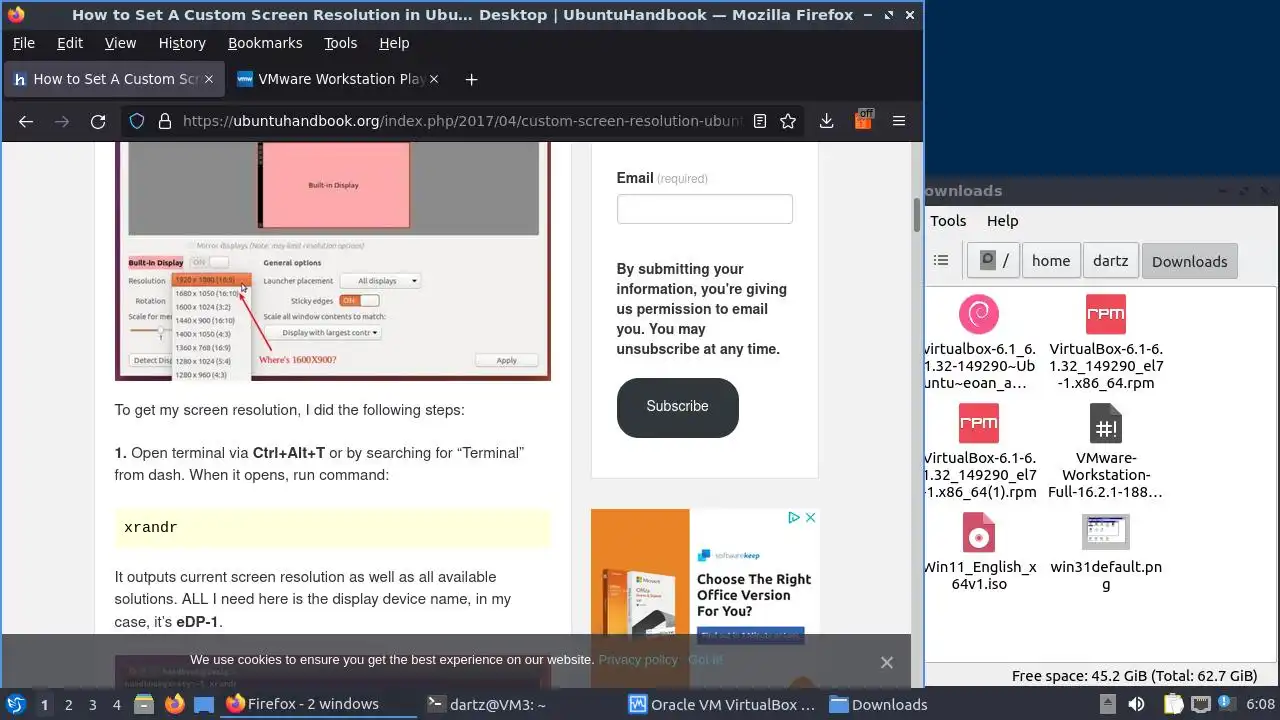Click the network tray icon
The width and height of the screenshot is (1280, 720).
tap(1201, 704)
